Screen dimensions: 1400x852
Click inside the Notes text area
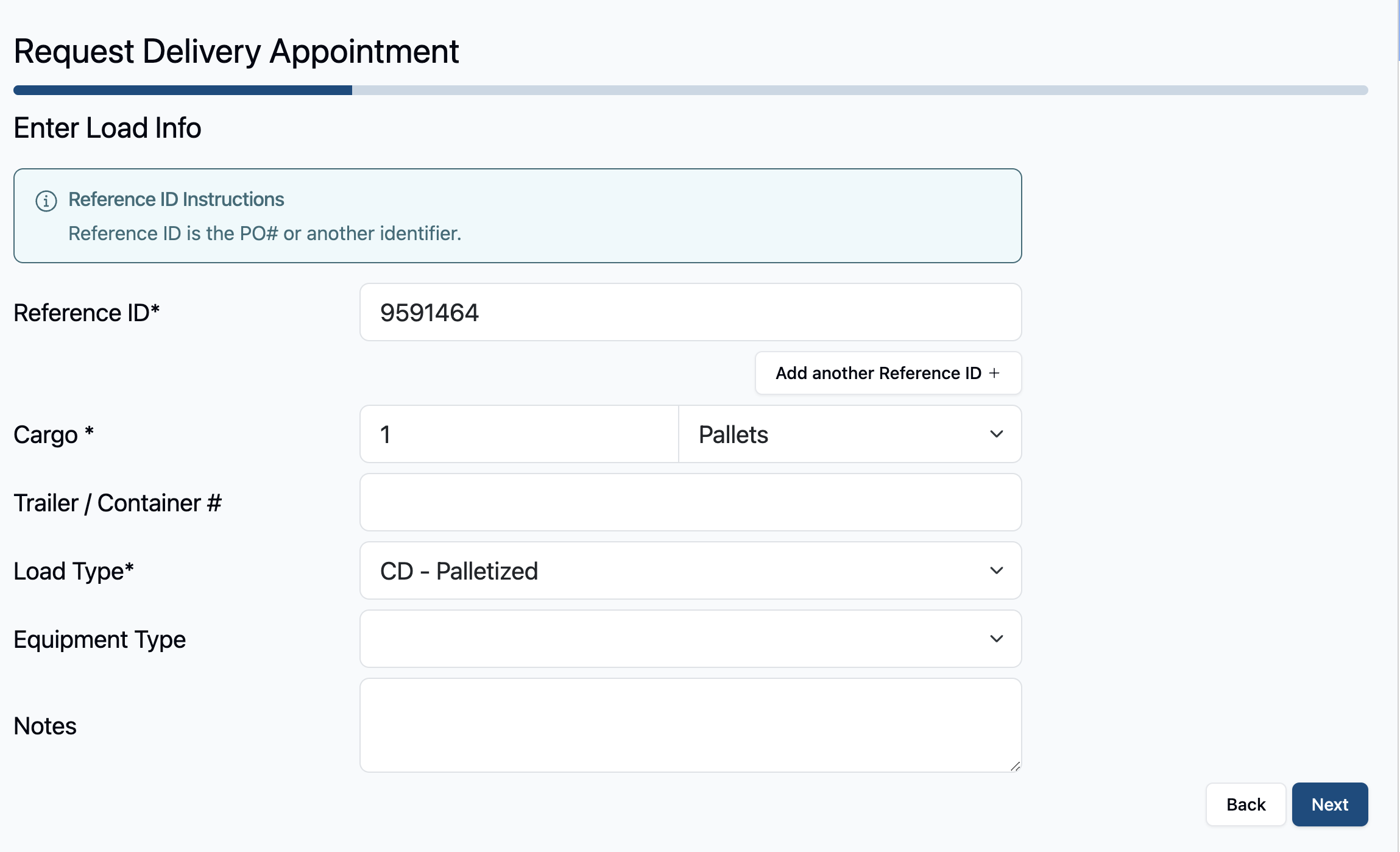(690, 725)
